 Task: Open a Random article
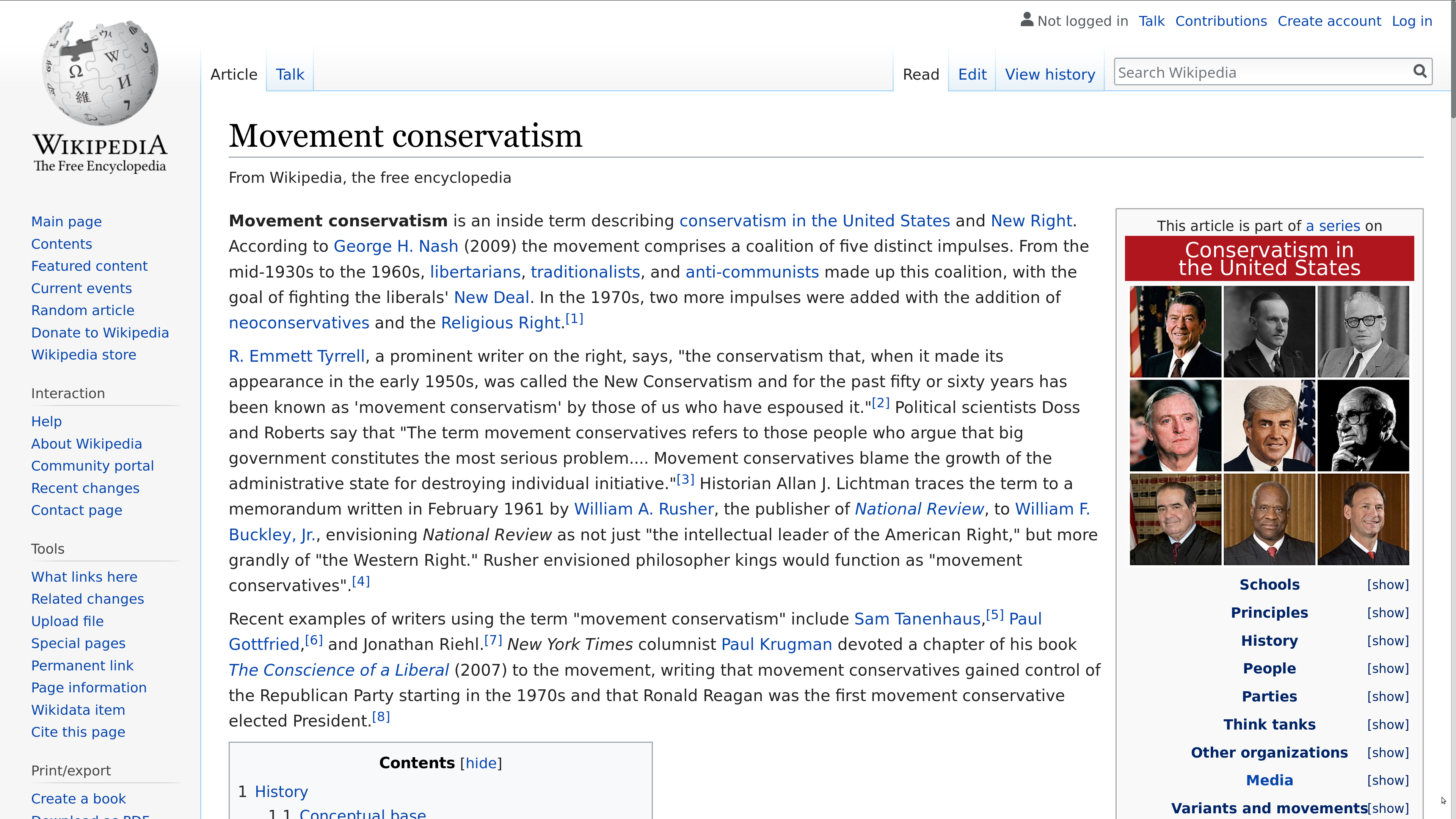click(83, 310)
